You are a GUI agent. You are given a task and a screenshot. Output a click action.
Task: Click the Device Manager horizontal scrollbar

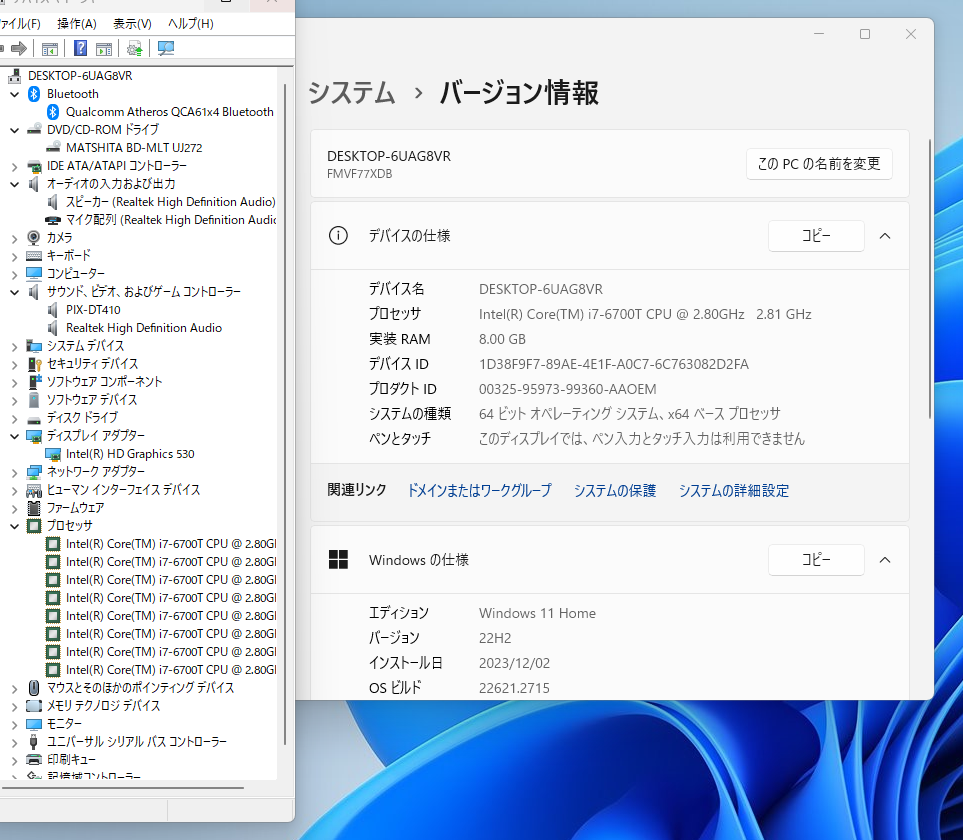(x=123, y=788)
